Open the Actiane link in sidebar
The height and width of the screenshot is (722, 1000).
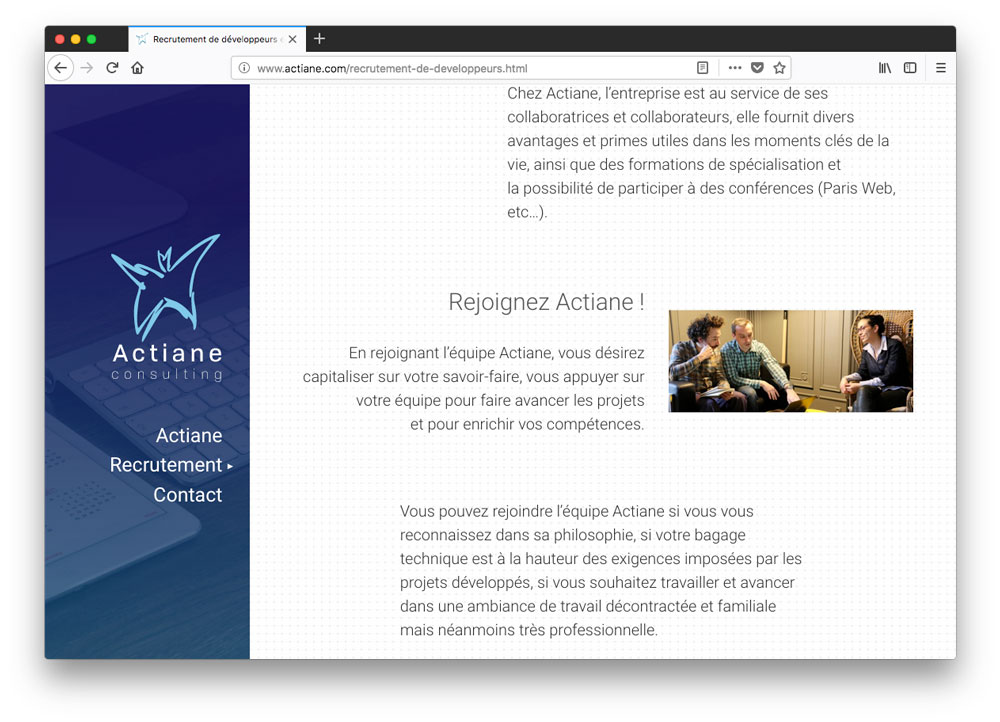189,435
